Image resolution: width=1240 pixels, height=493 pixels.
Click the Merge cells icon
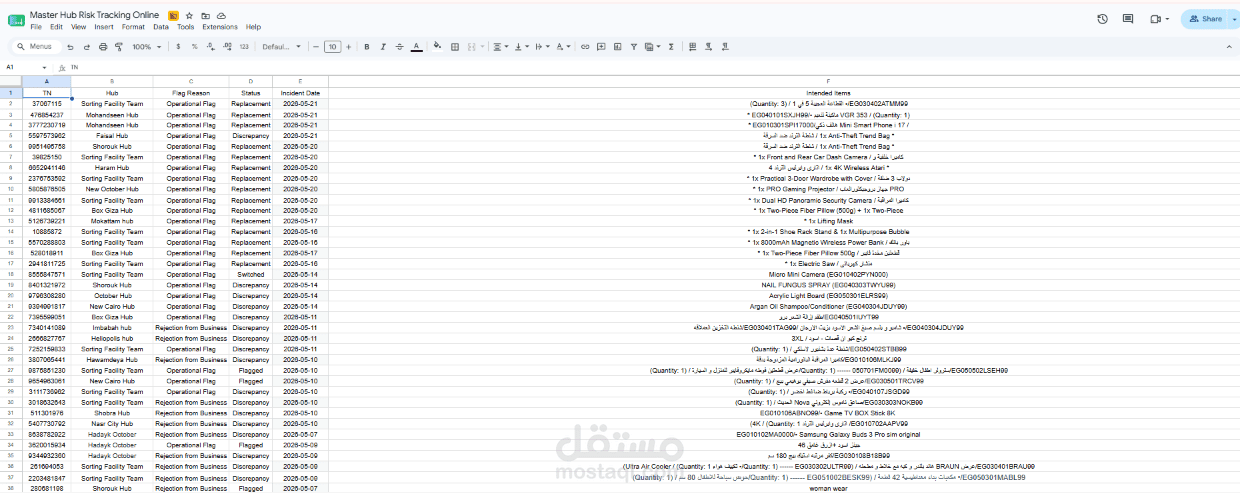click(471, 47)
